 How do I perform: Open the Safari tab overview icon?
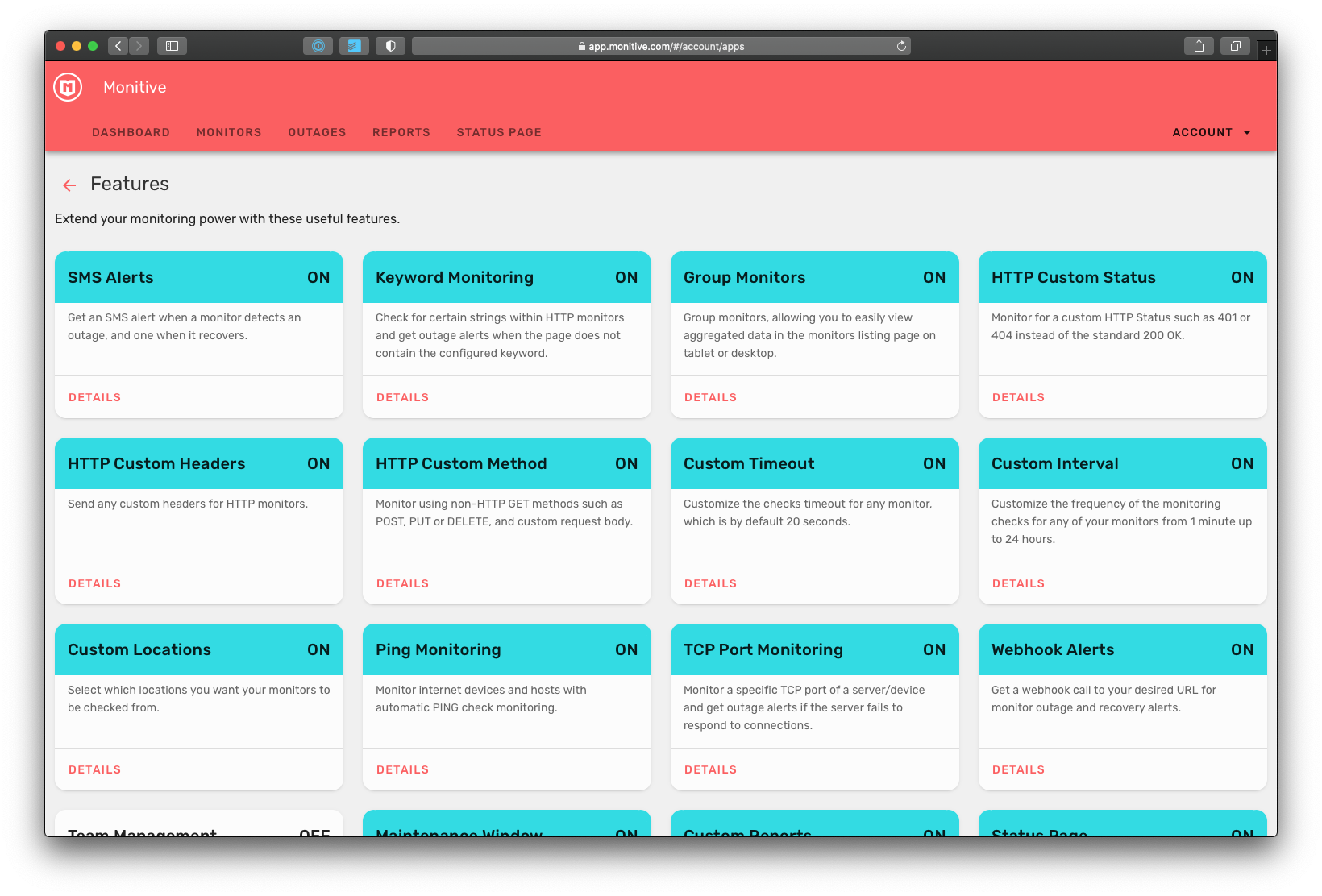pos(1235,46)
